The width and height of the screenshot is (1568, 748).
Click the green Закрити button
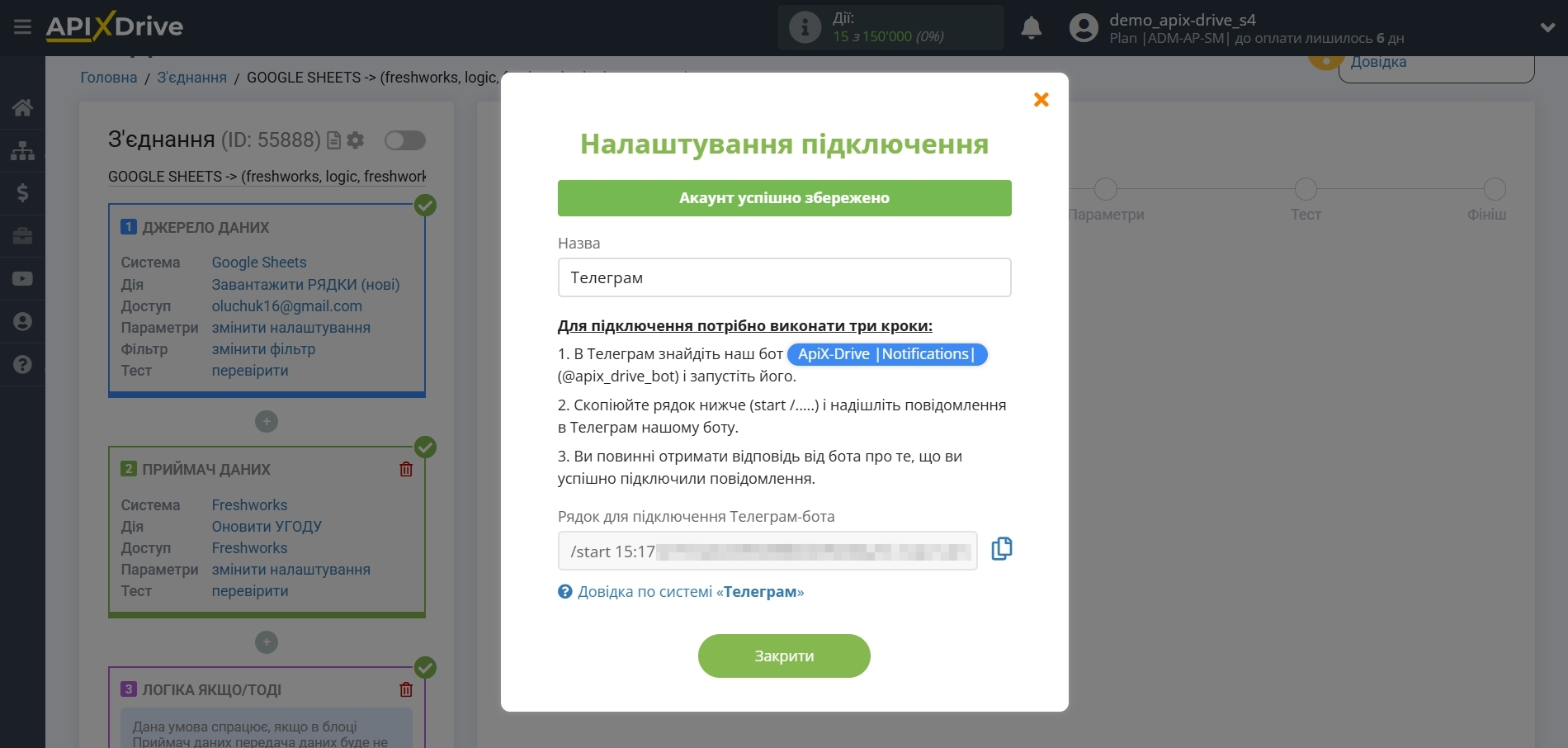coord(783,656)
